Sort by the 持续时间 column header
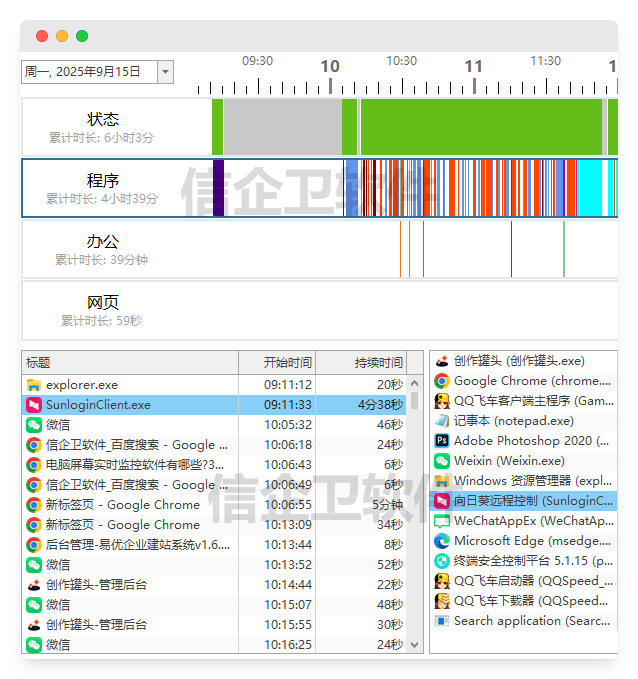 [x=379, y=362]
